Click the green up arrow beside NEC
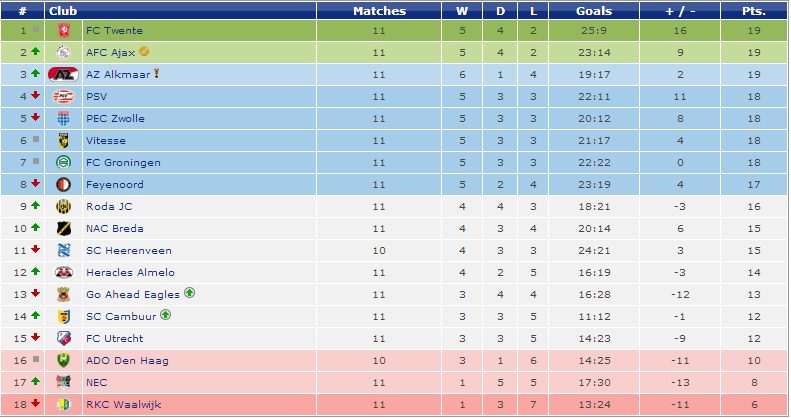The width and height of the screenshot is (791, 418). click(x=36, y=382)
